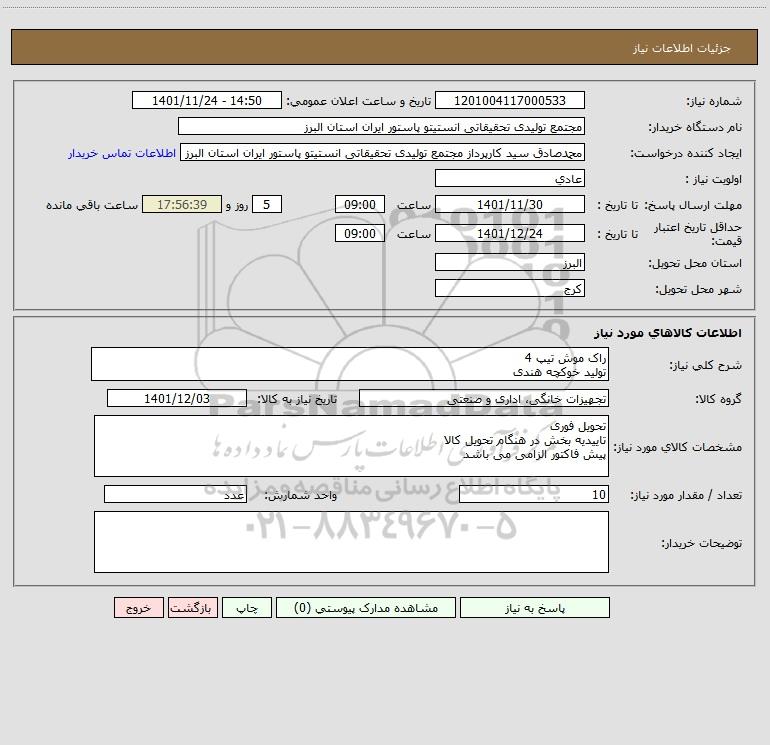Click the خروج exit button
Viewport: 770px width, 745px height.
(x=138, y=607)
